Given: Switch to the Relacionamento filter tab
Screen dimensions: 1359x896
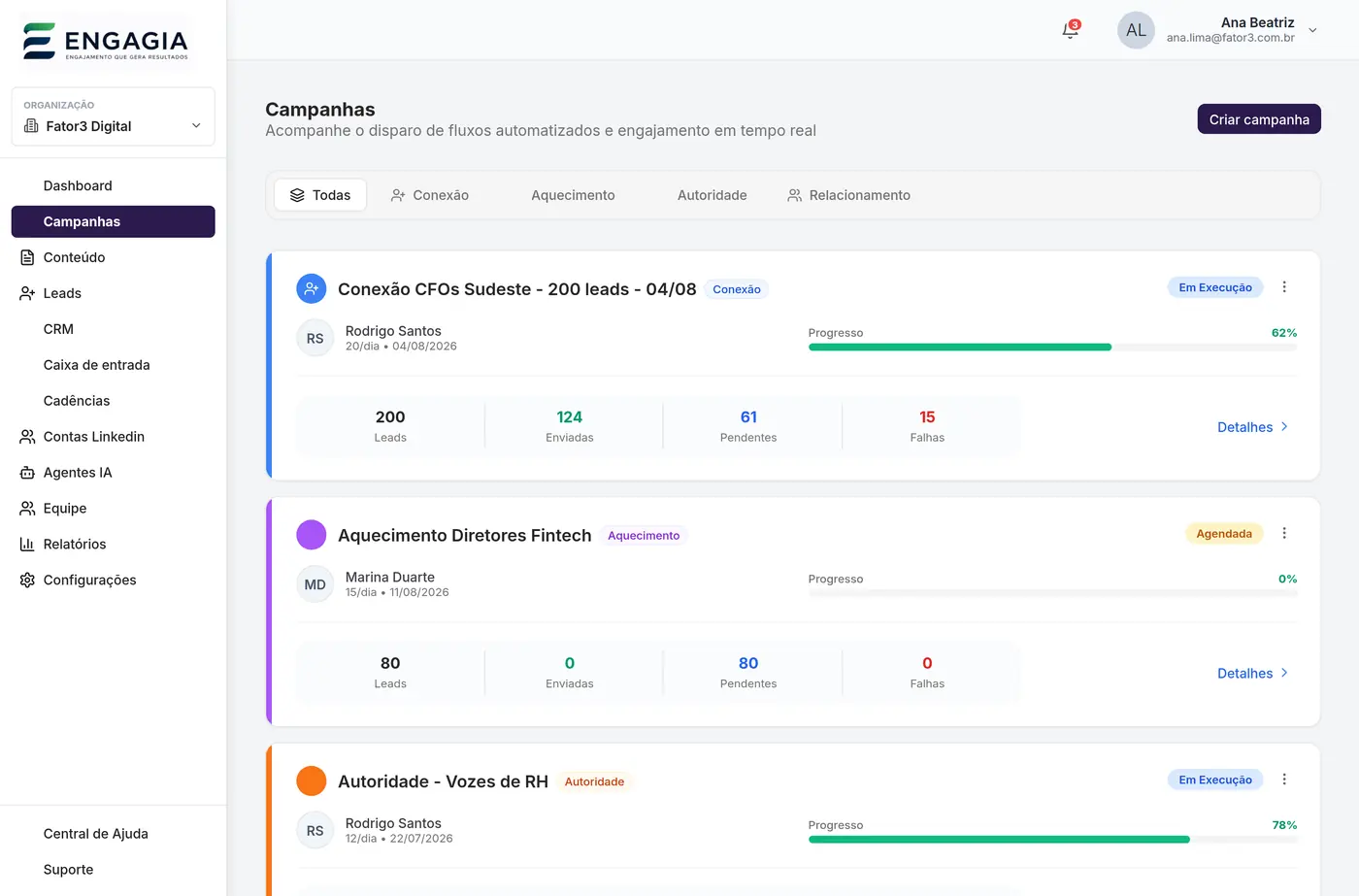Looking at the screenshot, I should click(x=849, y=195).
